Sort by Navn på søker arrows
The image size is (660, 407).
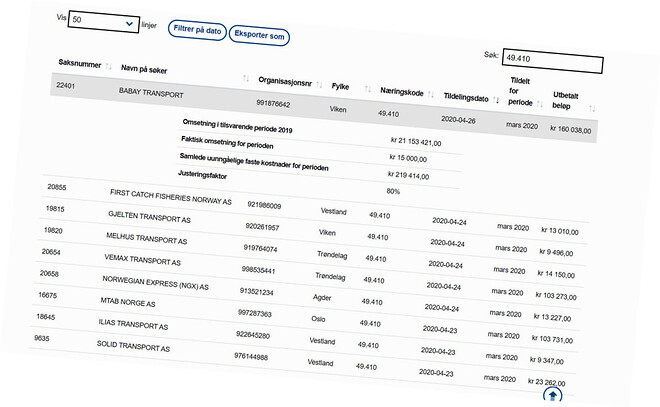pos(246,78)
